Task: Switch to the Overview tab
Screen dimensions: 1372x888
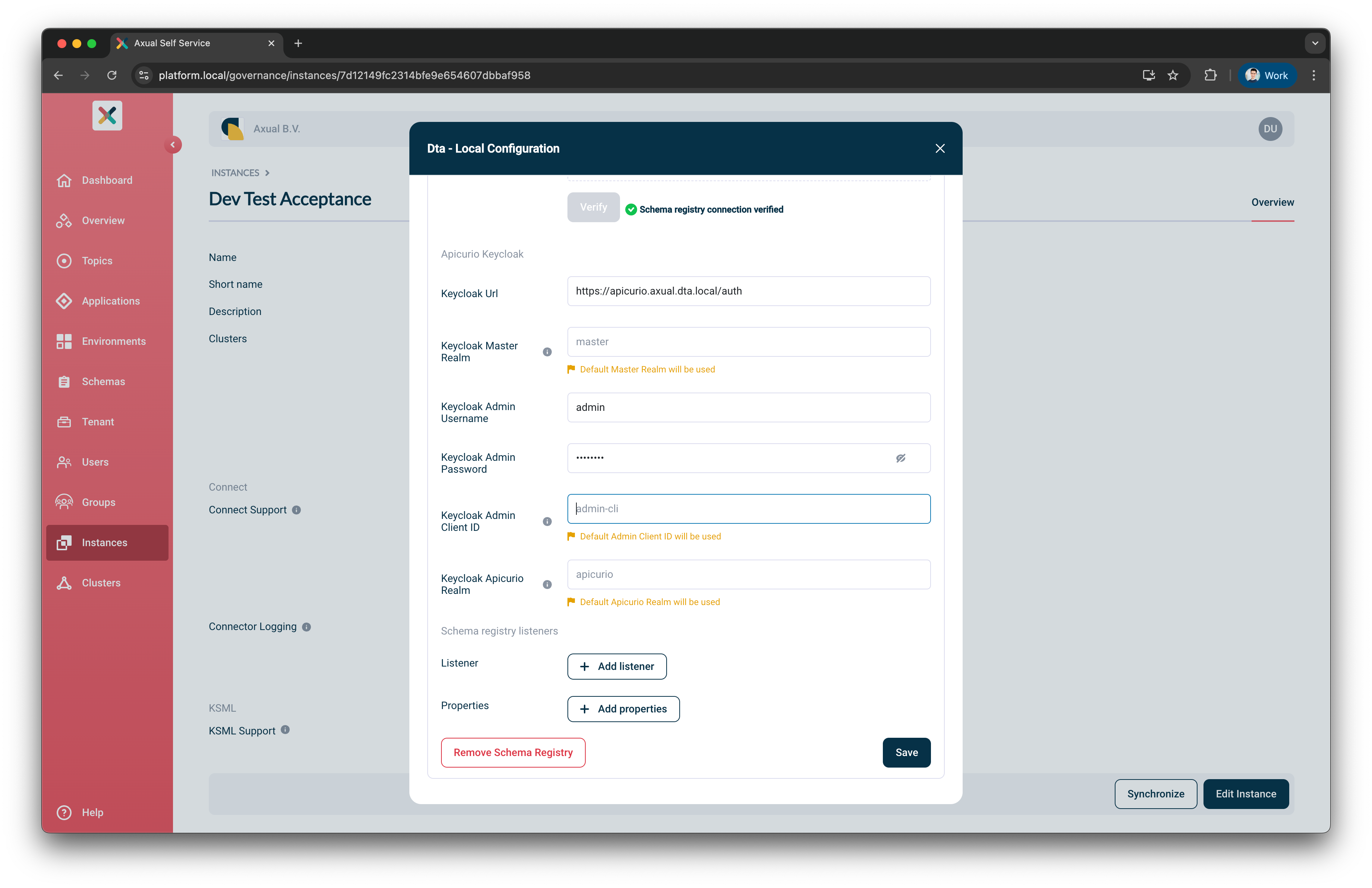Action: (1272, 202)
